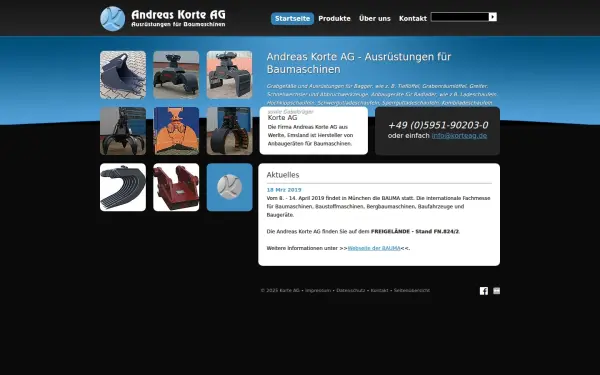Go to Über uns page
The width and height of the screenshot is (600, 375).
[x=375, y=18]
